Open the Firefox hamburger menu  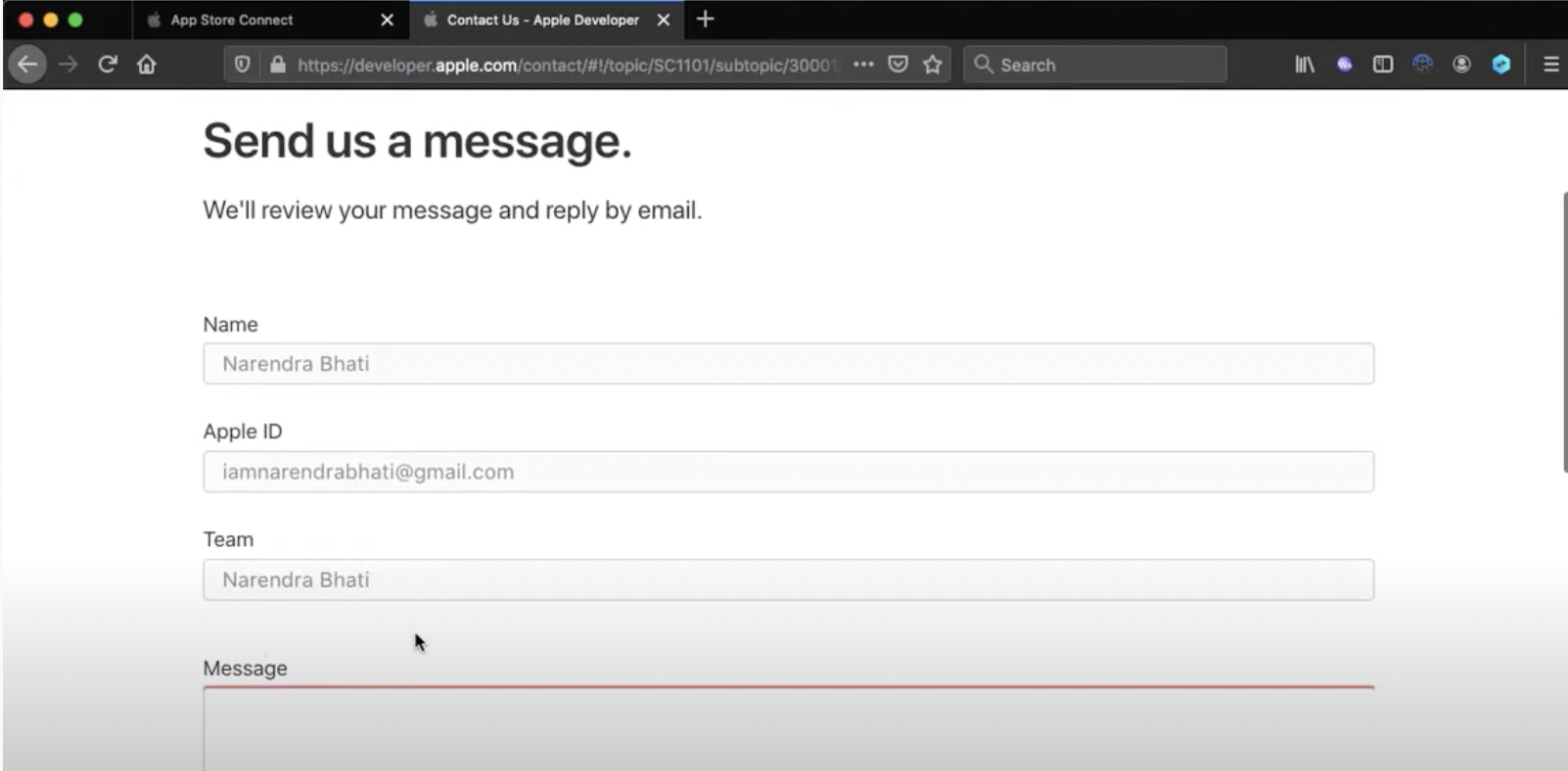click(1550, 65)
